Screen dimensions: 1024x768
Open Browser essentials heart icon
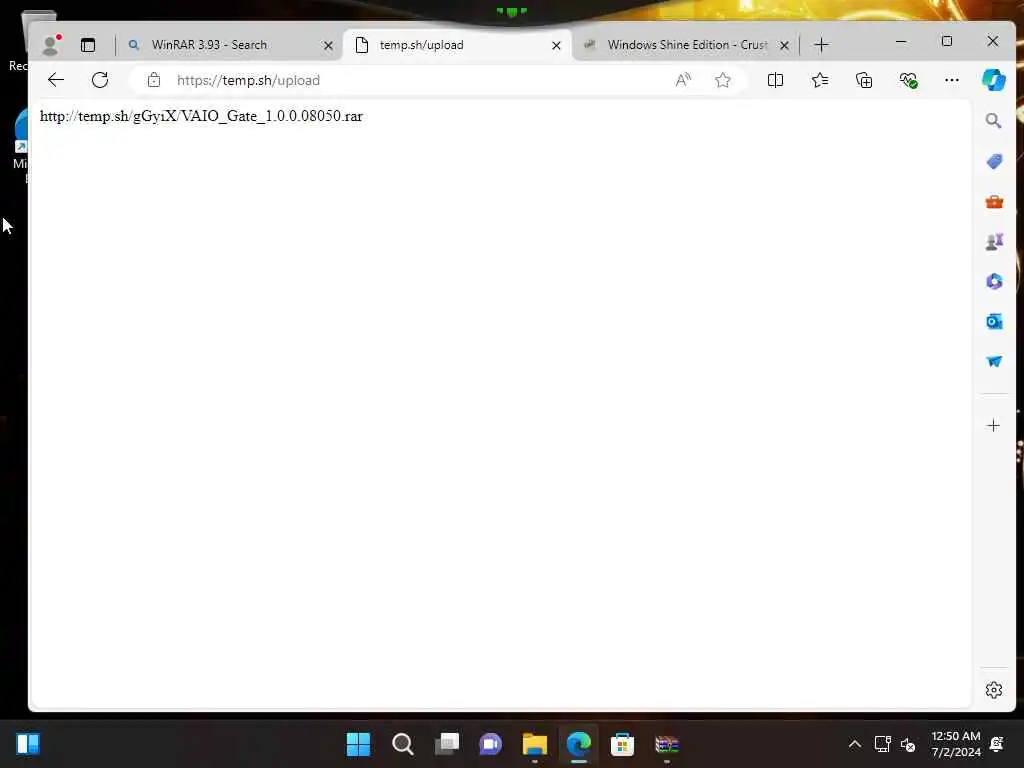click(908, 80)
